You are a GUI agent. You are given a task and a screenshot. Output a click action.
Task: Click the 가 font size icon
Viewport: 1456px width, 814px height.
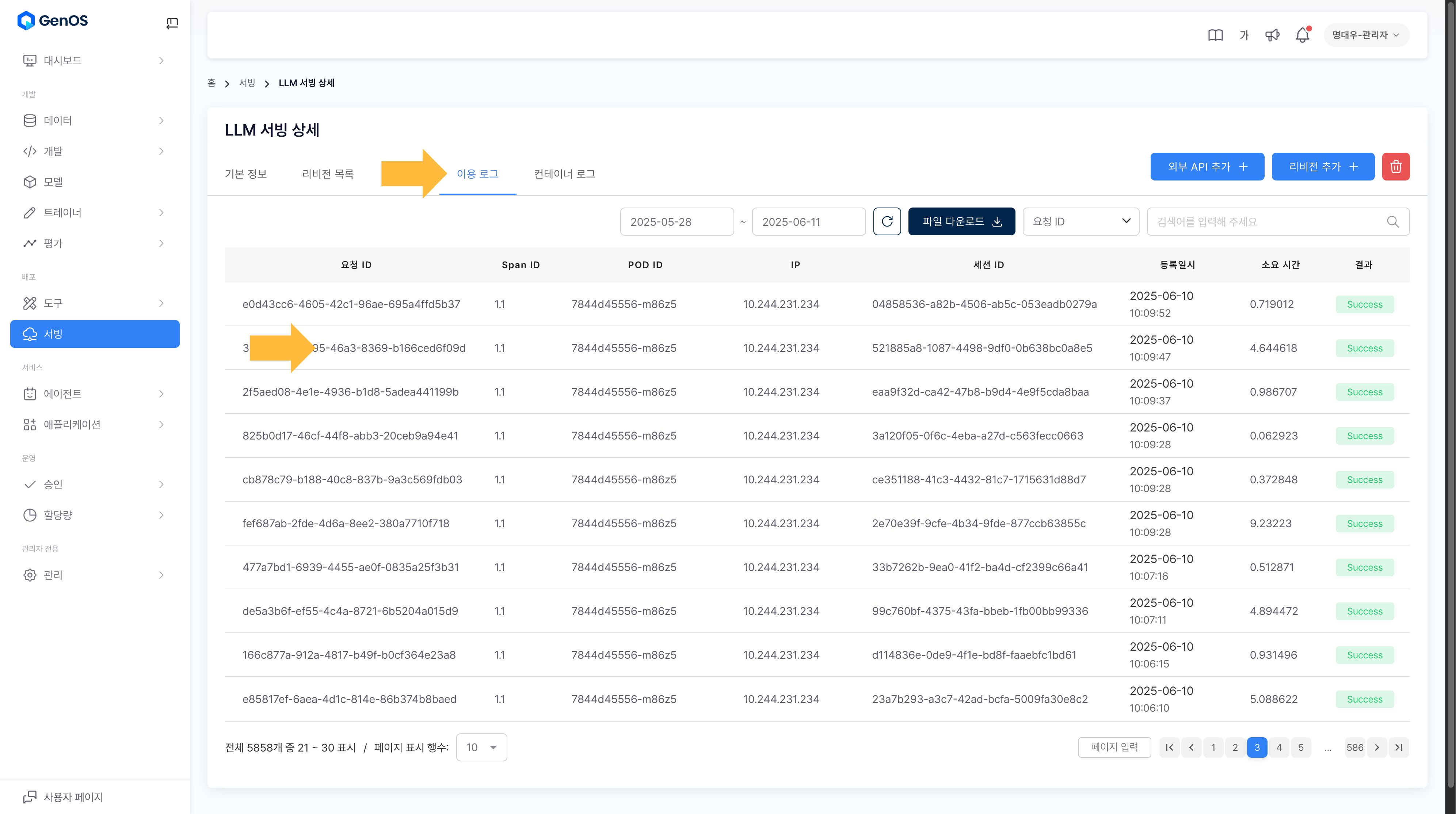tap(1244, 35)
